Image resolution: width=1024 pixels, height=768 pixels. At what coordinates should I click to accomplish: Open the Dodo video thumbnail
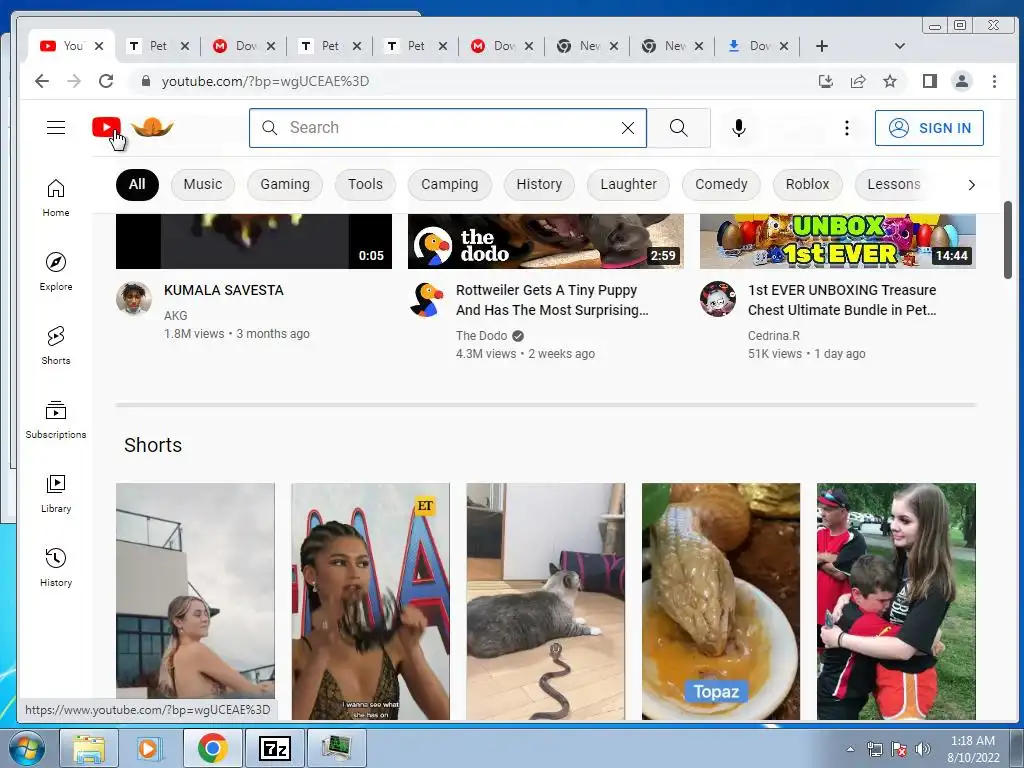[x=545, y=241]
